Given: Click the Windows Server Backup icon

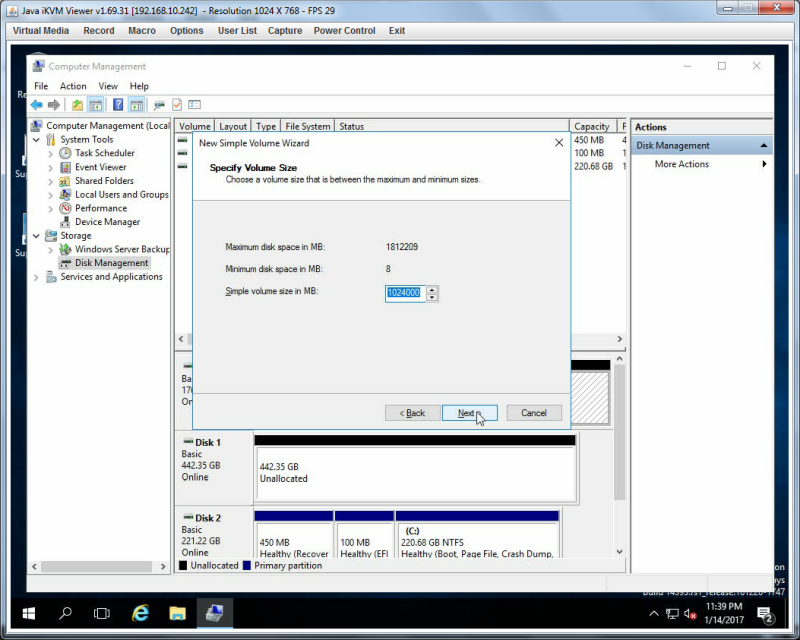Looking at the screenshot, I should click(x=65, y=249).
